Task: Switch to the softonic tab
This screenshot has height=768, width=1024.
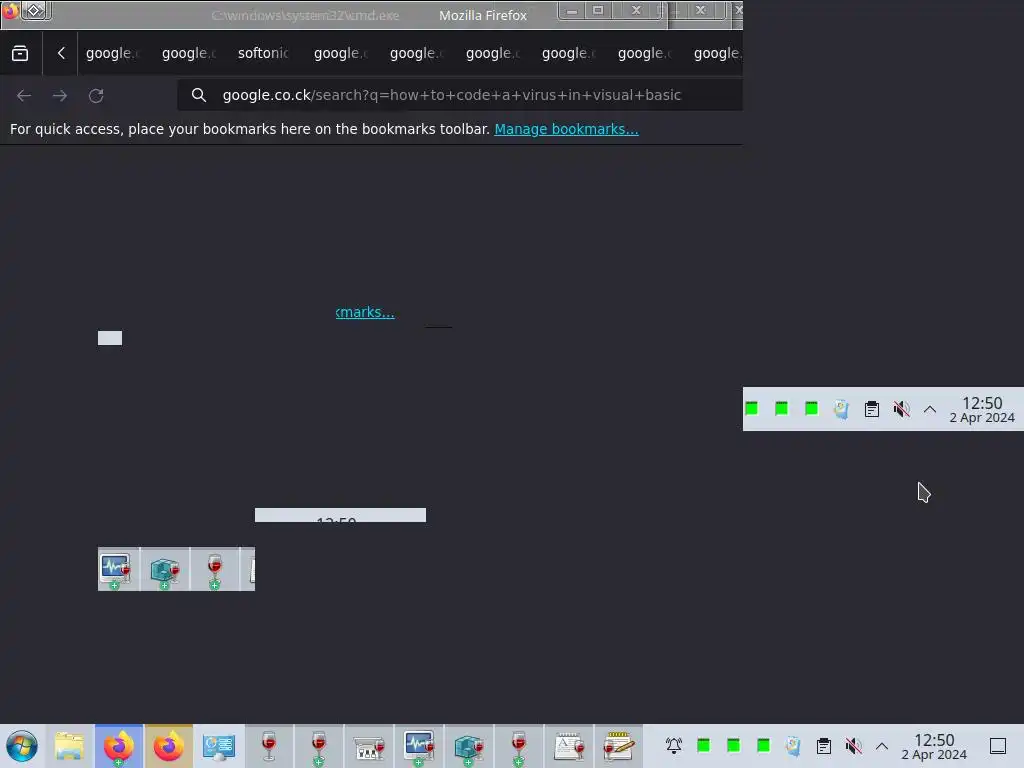Action: 263,53
